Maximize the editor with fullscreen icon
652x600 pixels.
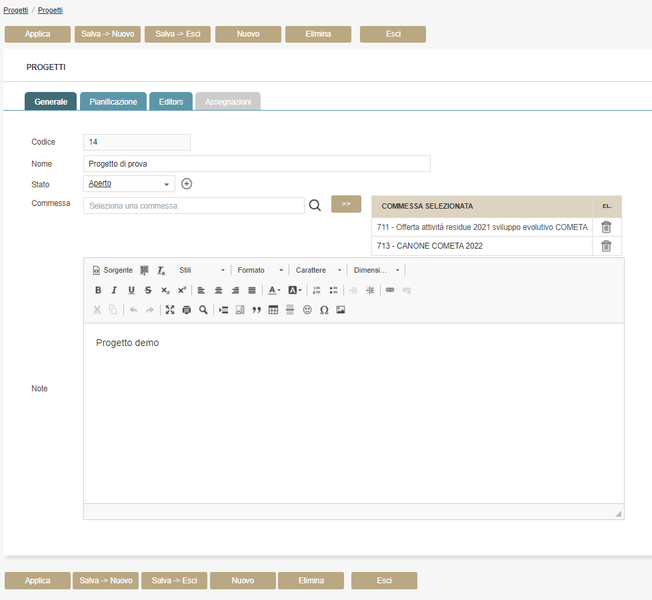pos(169,310)
